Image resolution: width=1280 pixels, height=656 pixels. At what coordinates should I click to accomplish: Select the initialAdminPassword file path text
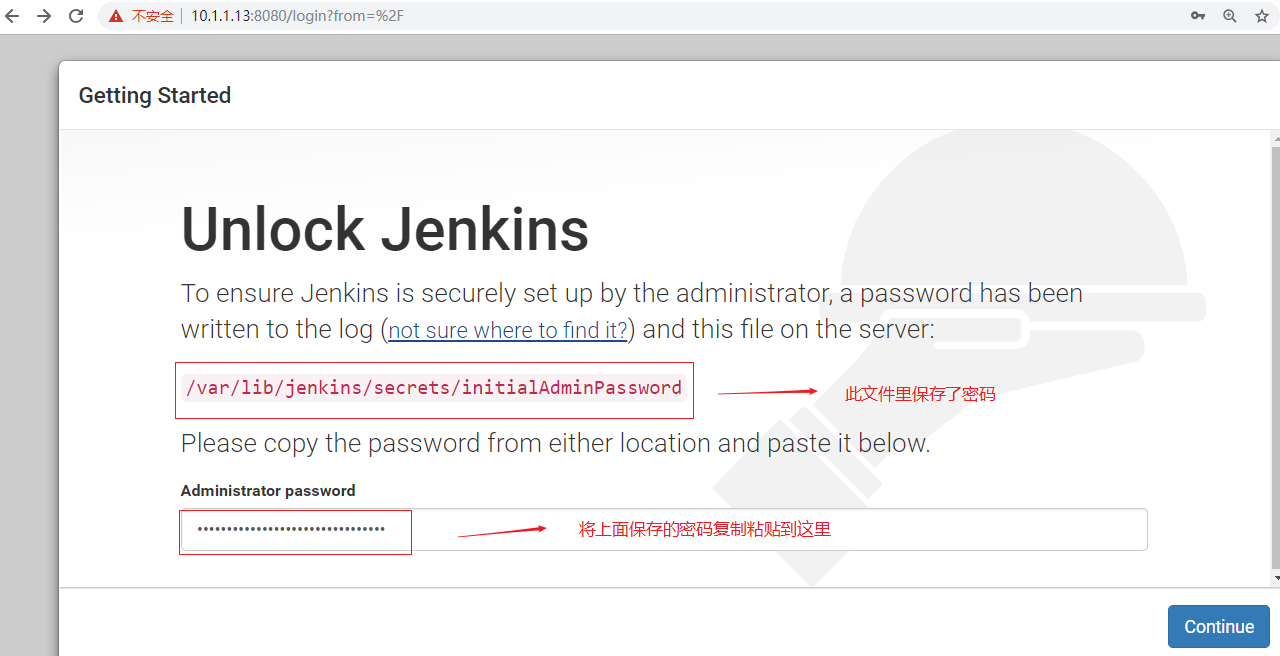(x=434, y=388)
